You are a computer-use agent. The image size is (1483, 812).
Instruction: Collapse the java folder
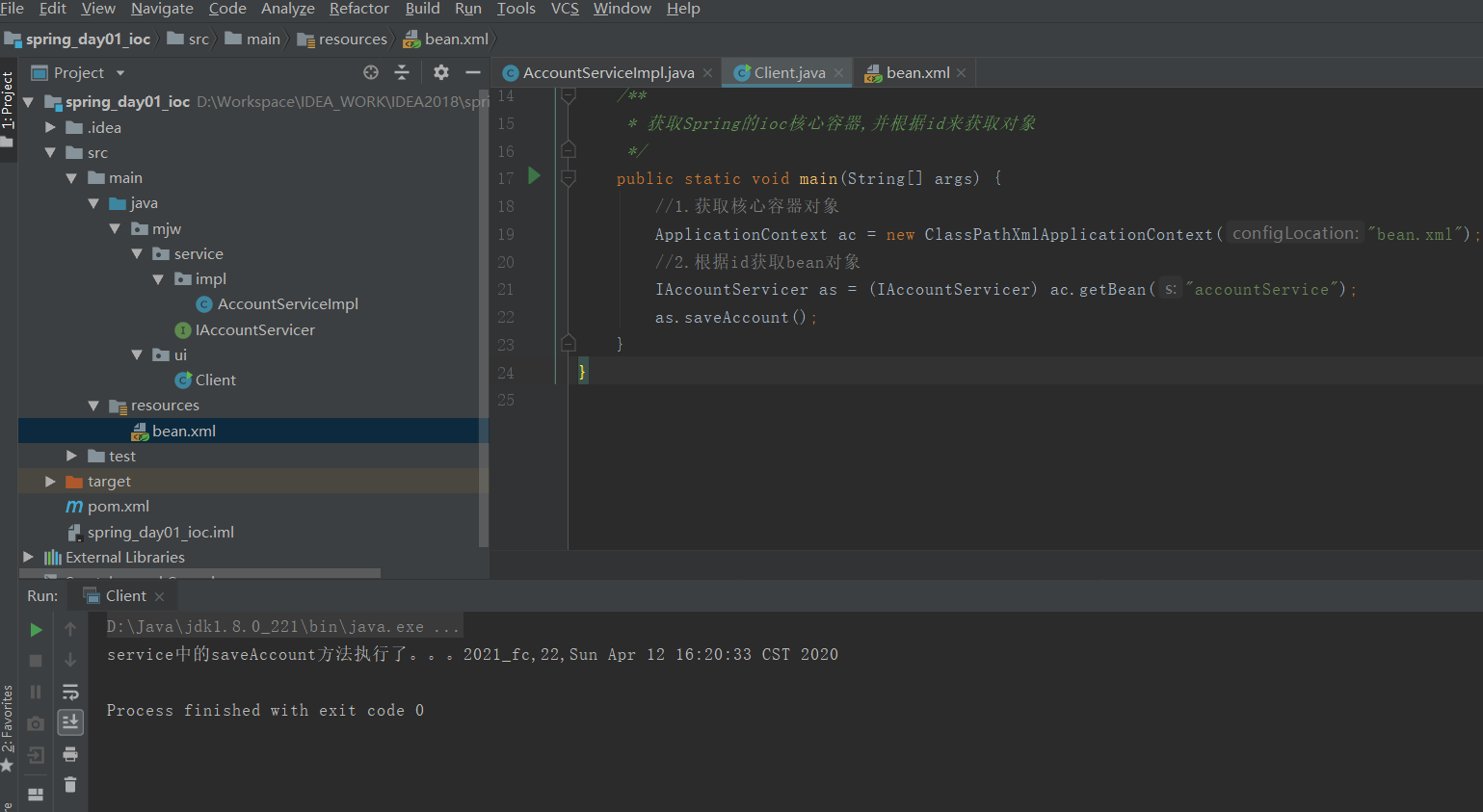(93, 203)
